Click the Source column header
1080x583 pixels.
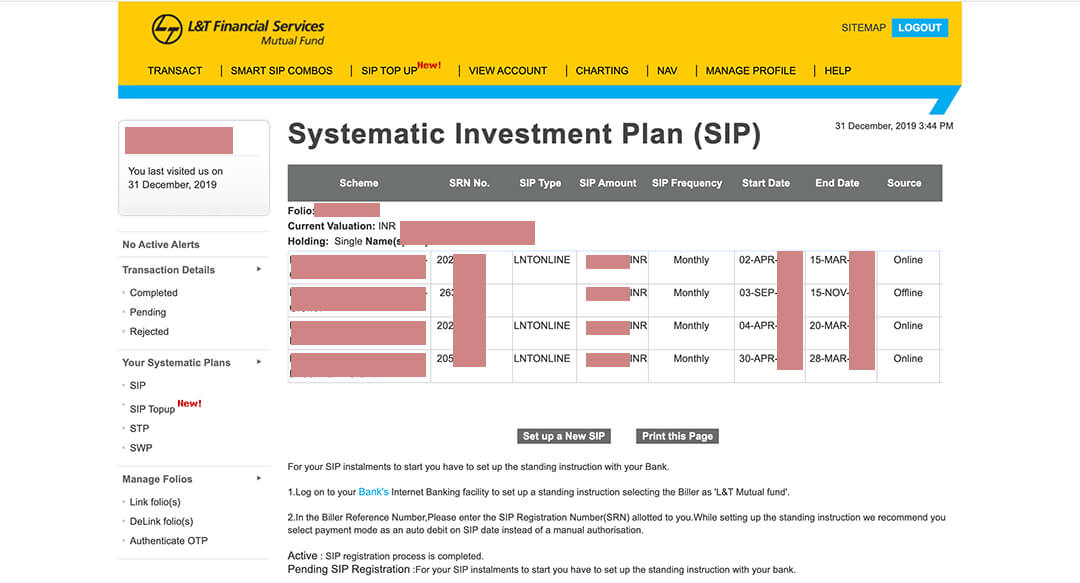pos(904,183)
